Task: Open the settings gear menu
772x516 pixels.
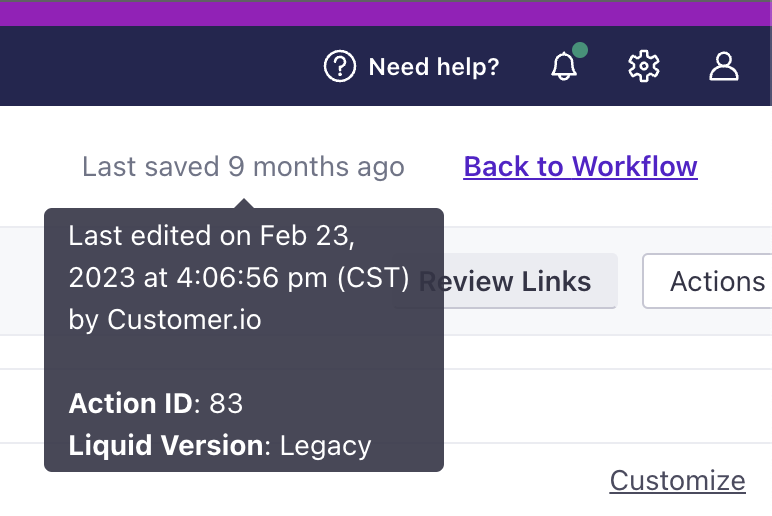Action: coord(644,67)
